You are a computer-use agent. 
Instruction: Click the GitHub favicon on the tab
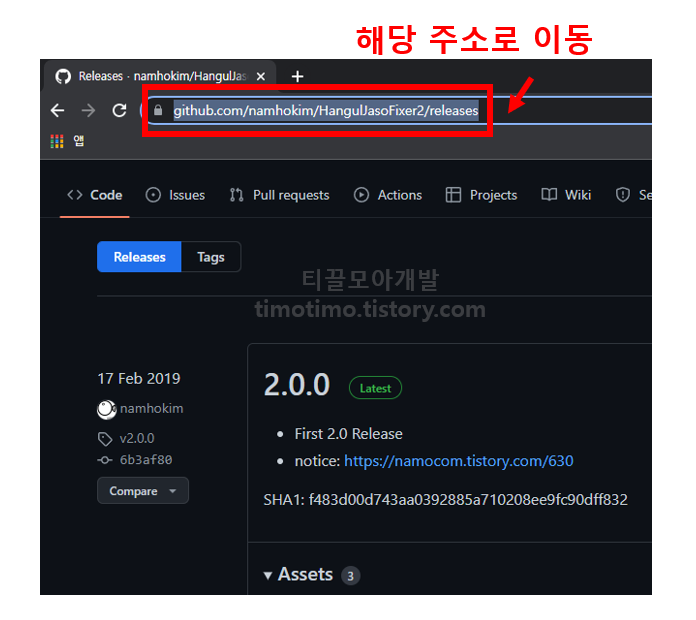(x=63, y=76)
